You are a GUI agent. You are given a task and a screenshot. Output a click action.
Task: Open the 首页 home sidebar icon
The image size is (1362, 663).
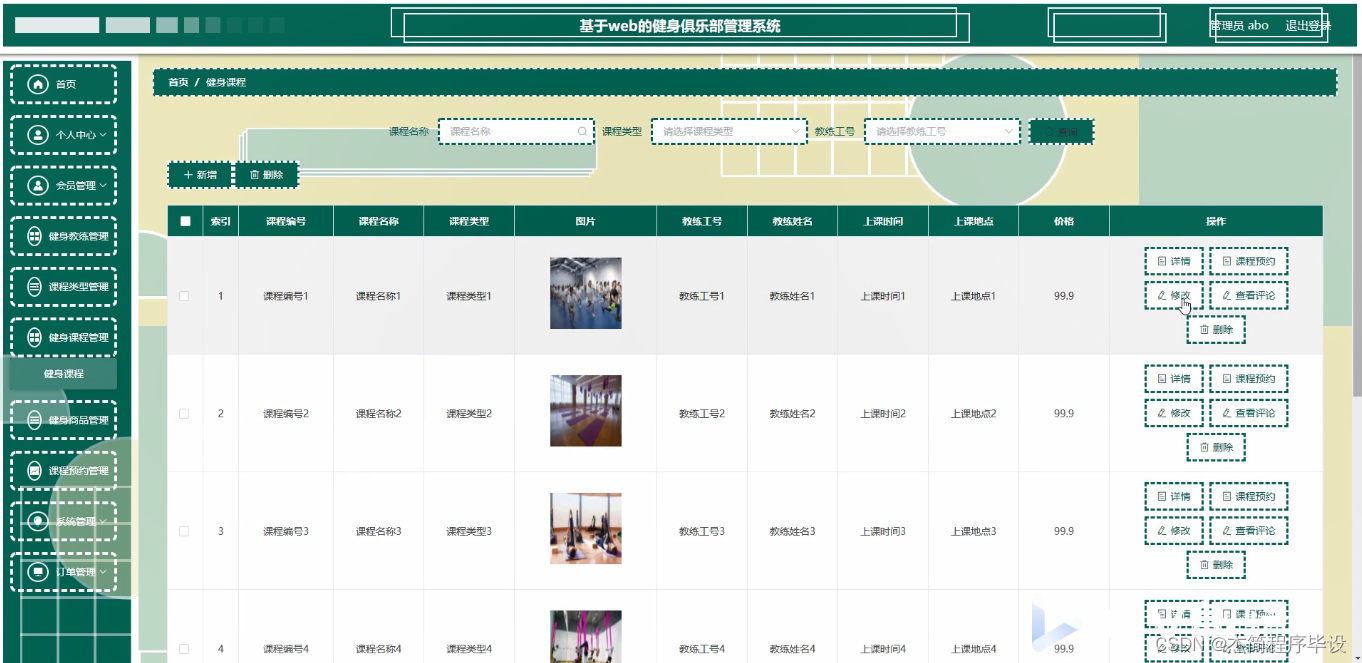click(x=37, y=84)
